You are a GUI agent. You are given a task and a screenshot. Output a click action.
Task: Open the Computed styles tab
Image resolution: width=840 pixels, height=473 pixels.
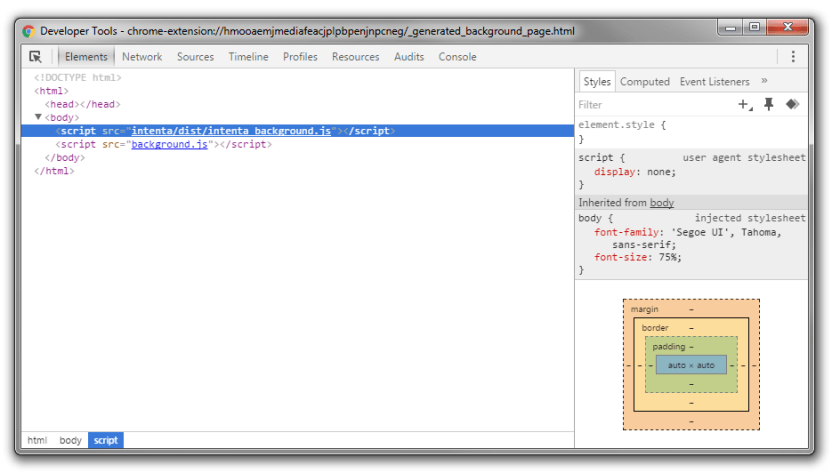(x=644, y=82)
